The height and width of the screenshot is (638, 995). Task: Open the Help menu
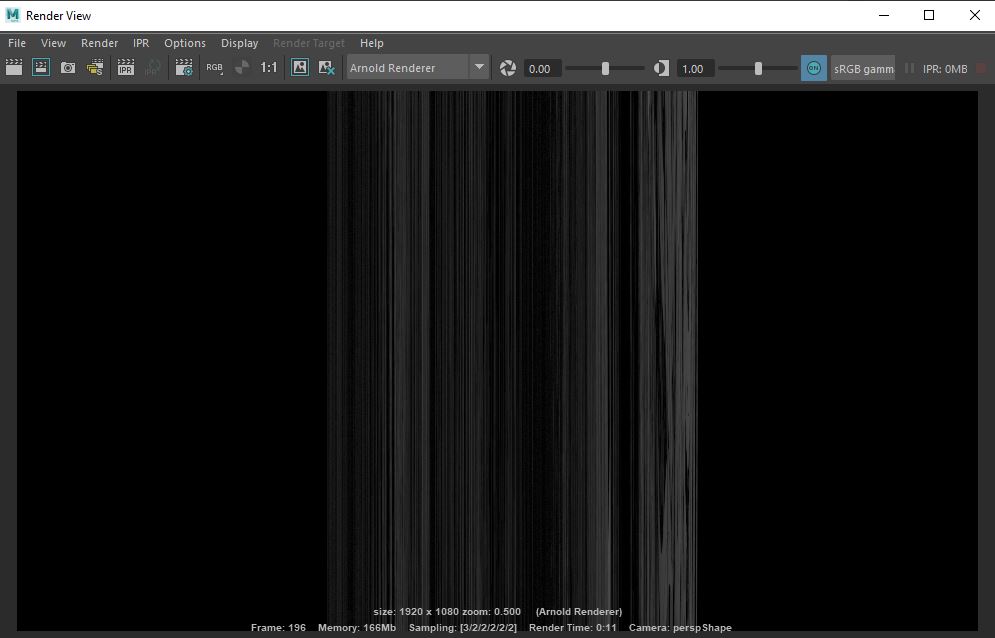click(x=372, y=43)
